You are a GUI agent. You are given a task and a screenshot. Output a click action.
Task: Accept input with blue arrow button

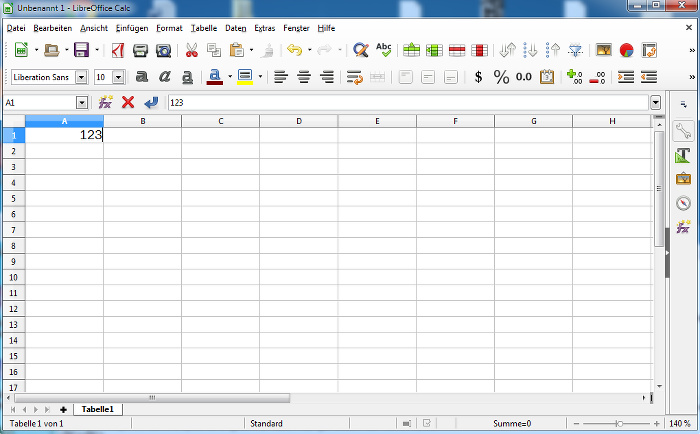tap(151, 103)
